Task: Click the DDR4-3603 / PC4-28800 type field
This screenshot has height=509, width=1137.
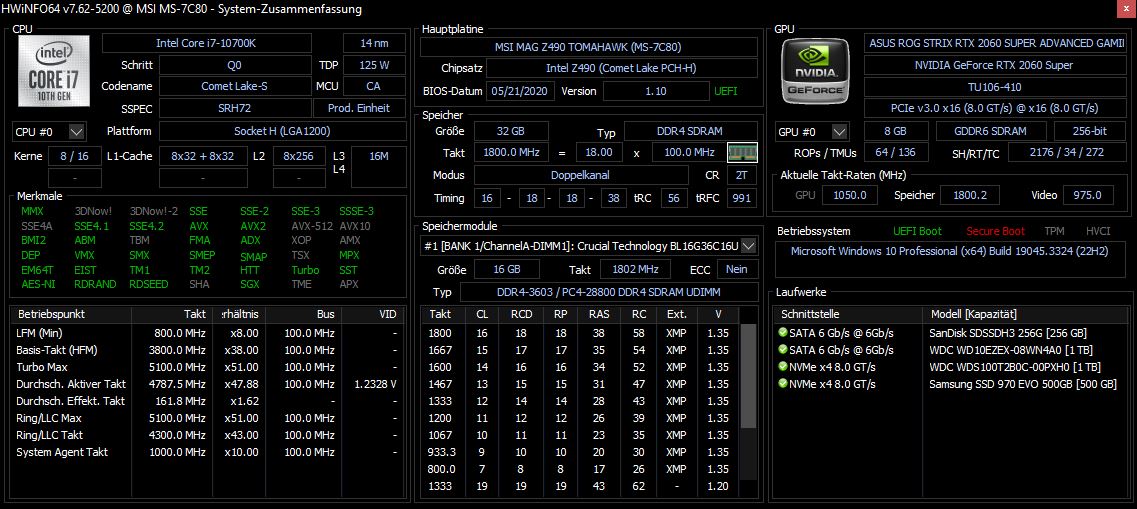Action: pyautogui.click(x=608, y=292)
